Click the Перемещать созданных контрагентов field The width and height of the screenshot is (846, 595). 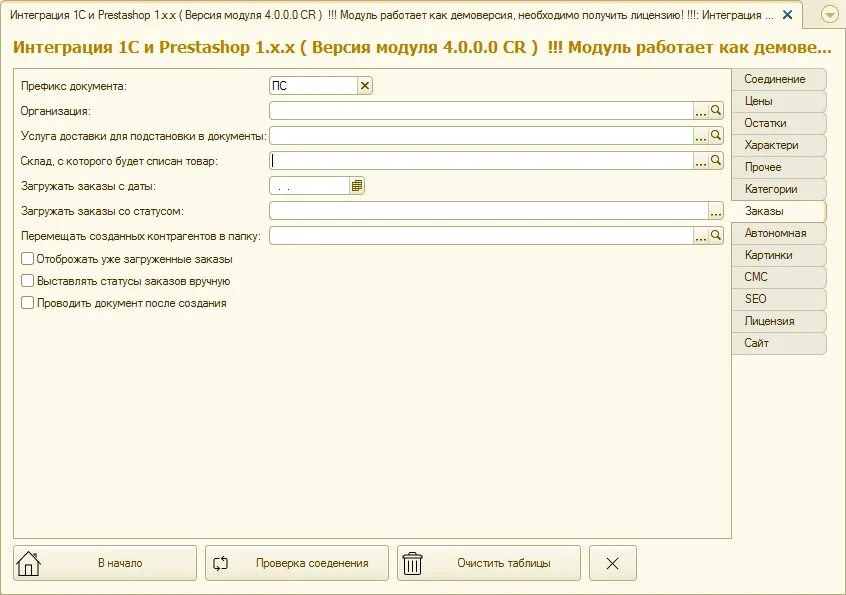click(481, 235)
